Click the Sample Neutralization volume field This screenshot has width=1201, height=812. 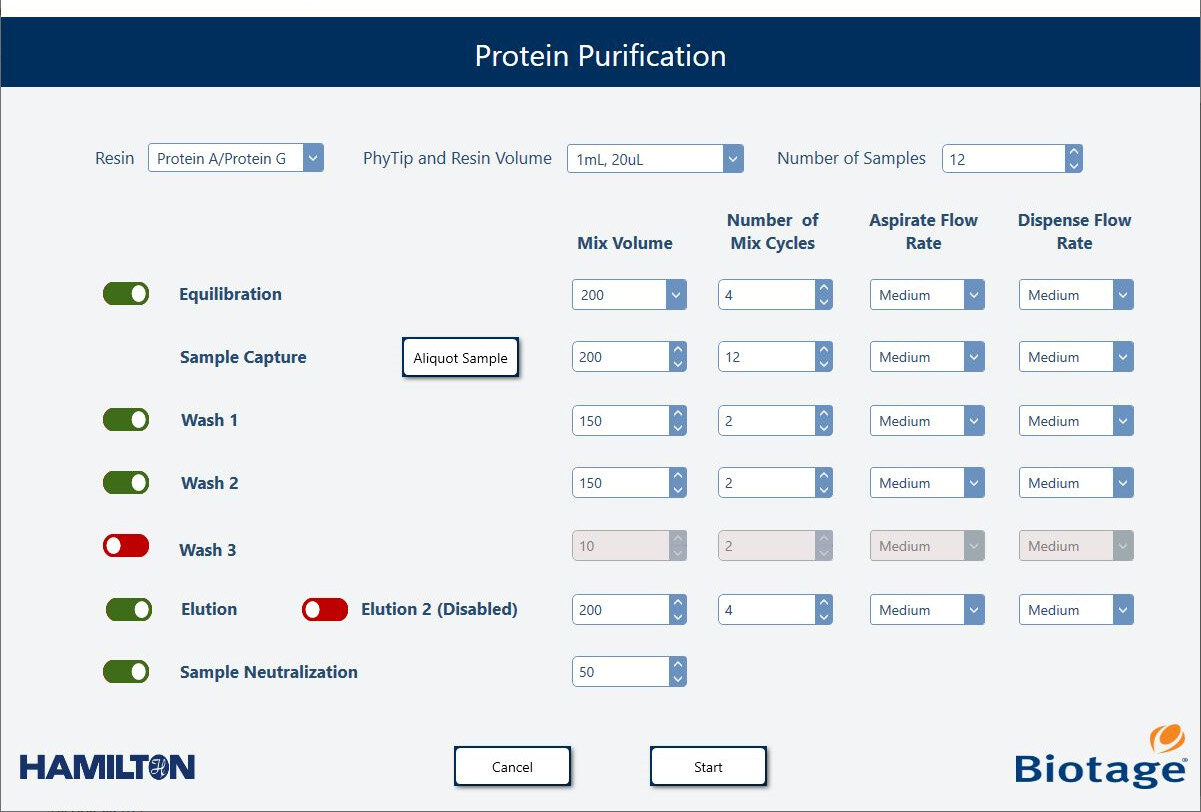coord(620,671)
